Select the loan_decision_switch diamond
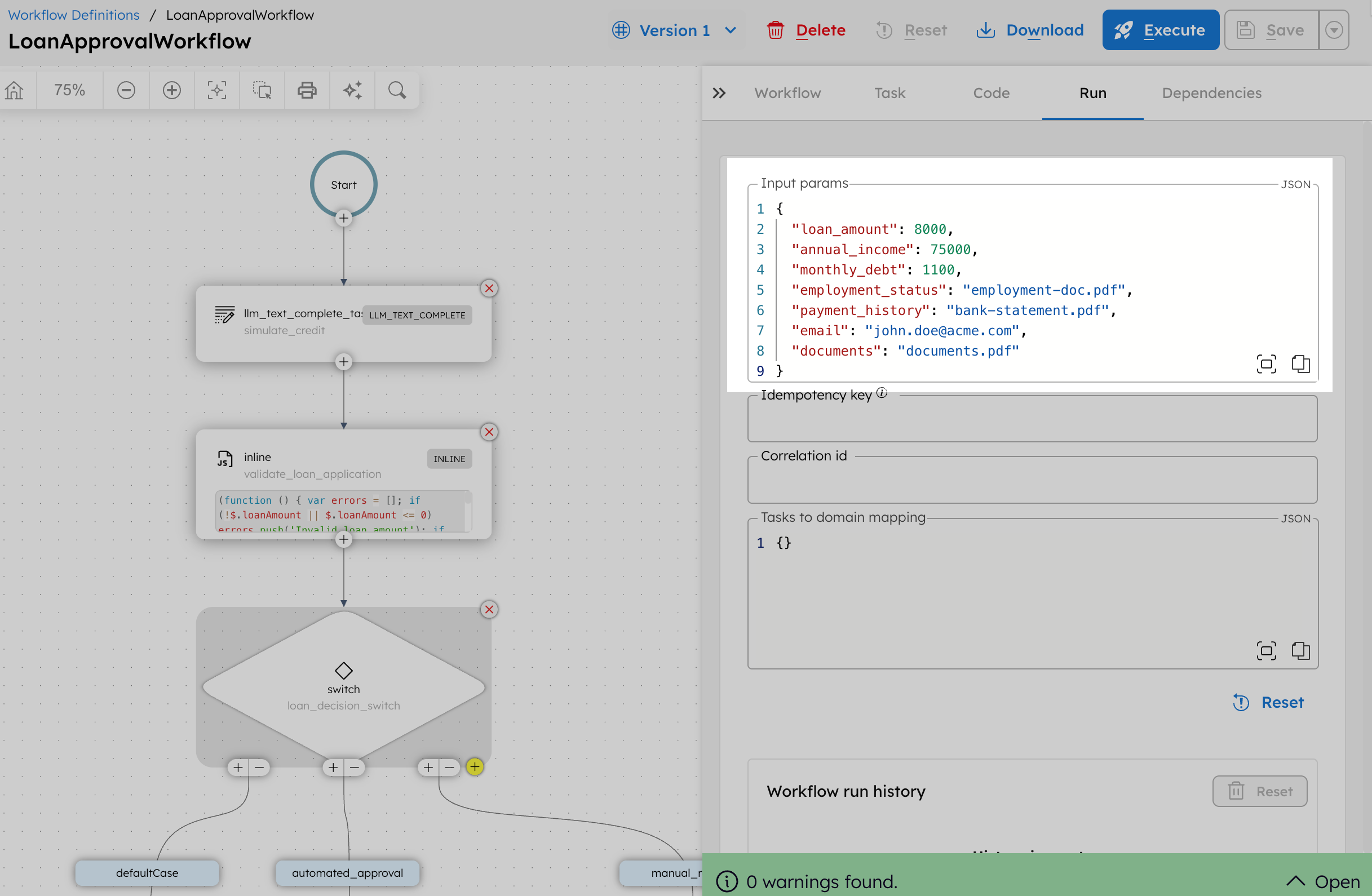The image size is (1372, 896). point(344,687)
